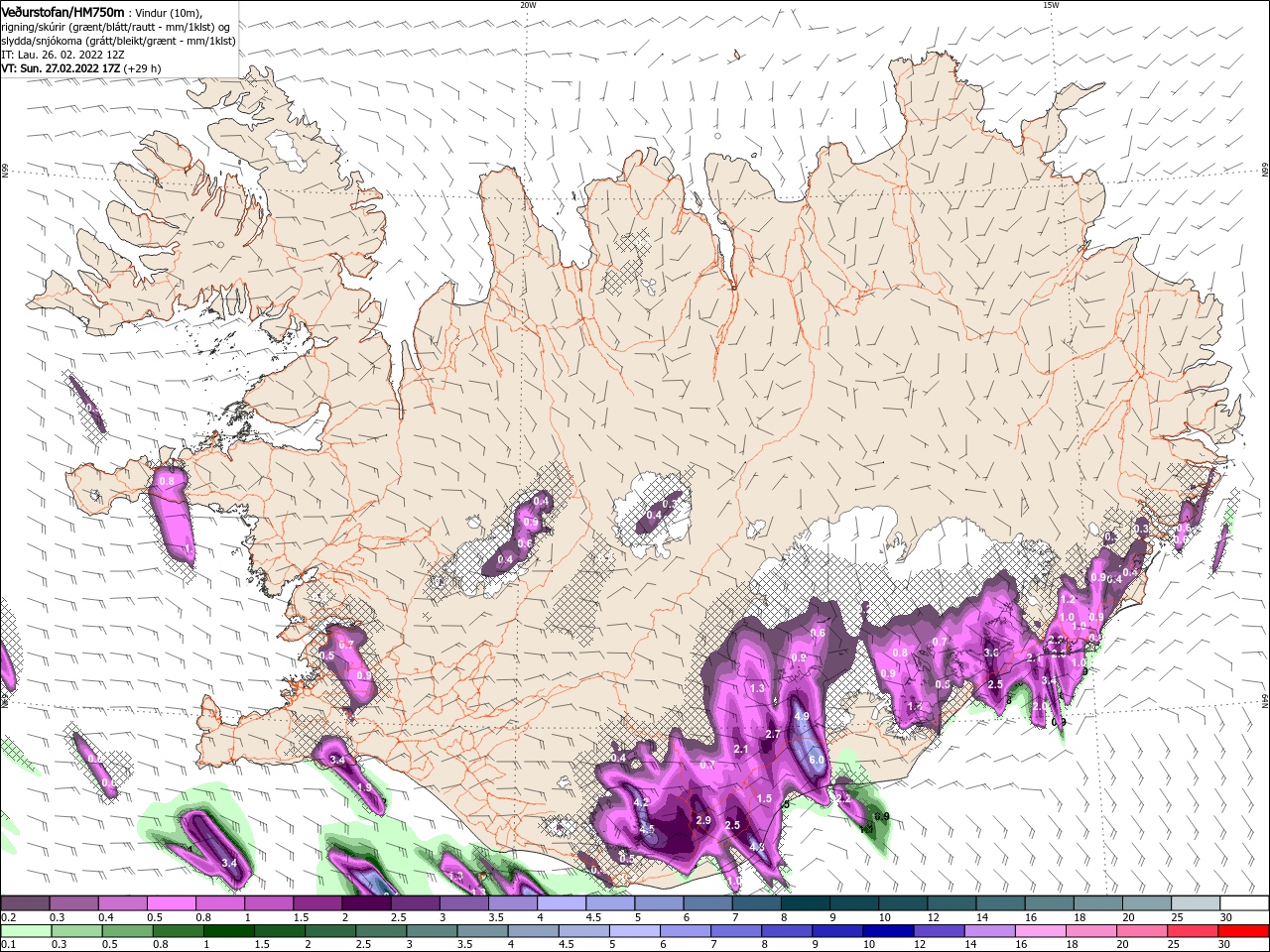Pick the top-row legend swatch starting at 20
Image resolution: width=1270 pixels, height=952 pixels.
[x=1147, y=902]
